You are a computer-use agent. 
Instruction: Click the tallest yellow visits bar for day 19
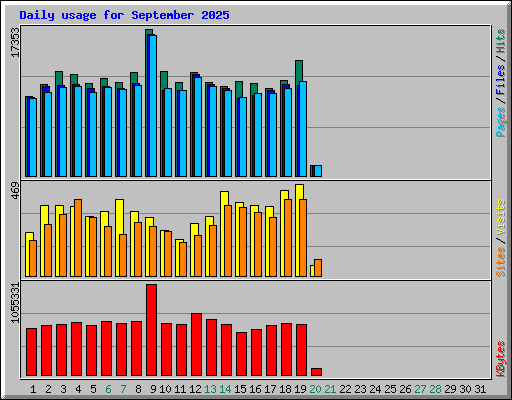click(299, 231)
